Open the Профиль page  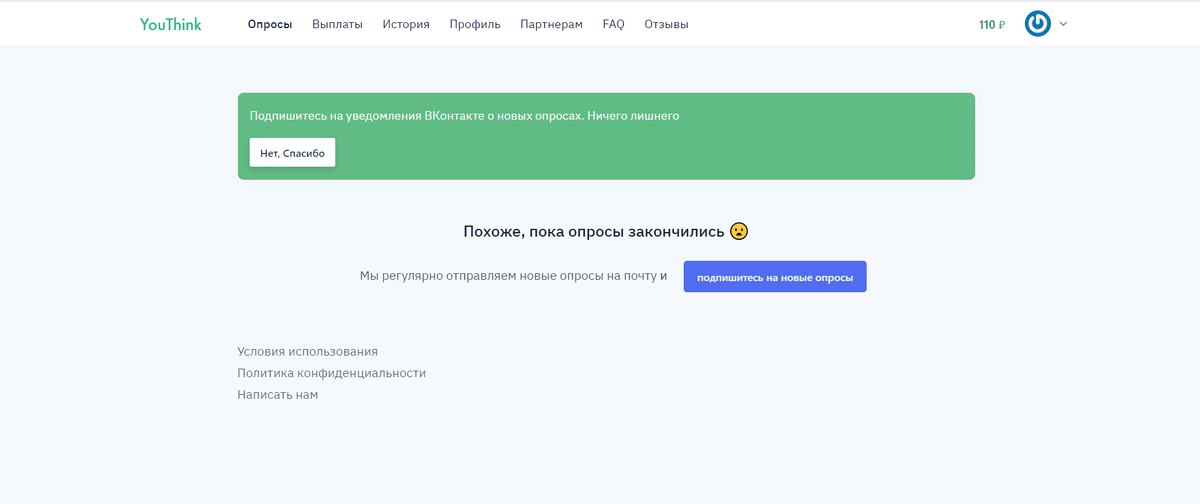pos(475,24)
